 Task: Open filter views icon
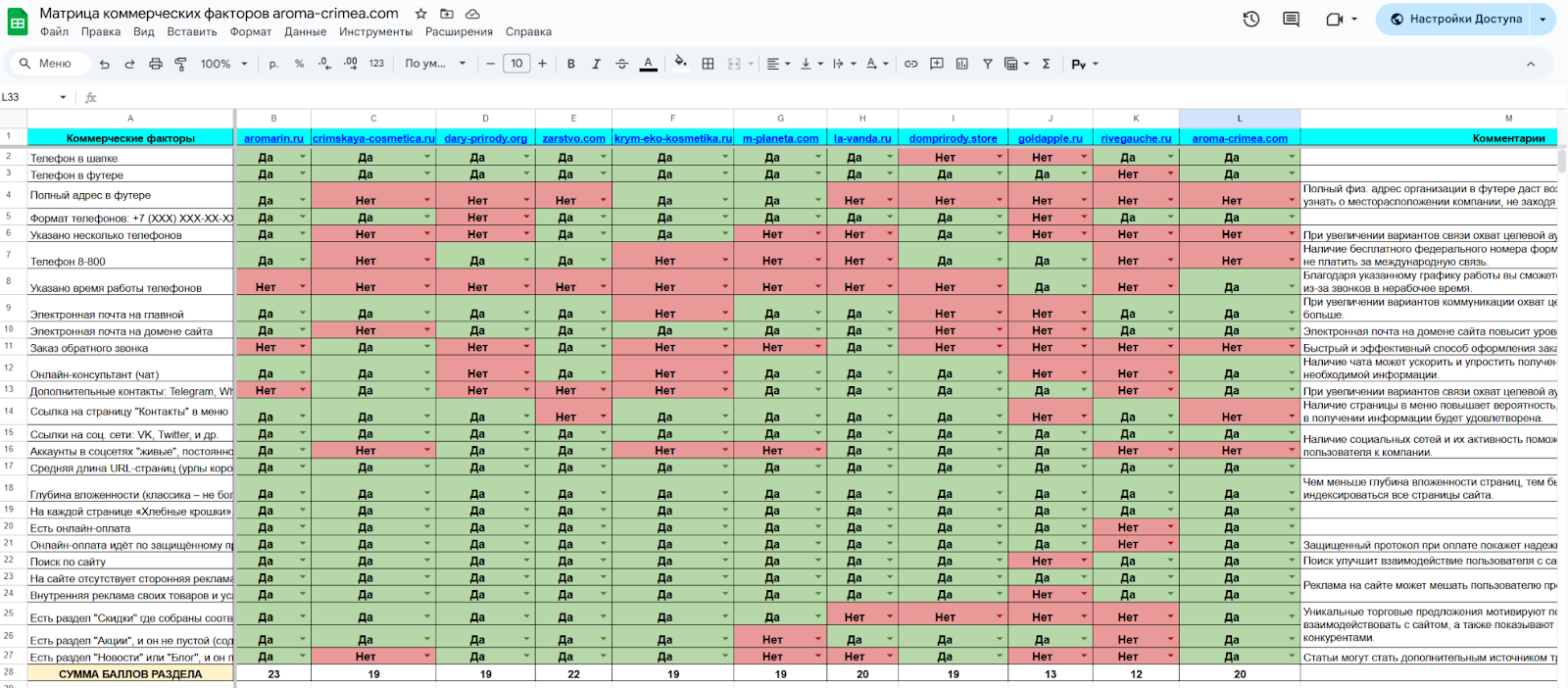click(x=1016, y=64)
